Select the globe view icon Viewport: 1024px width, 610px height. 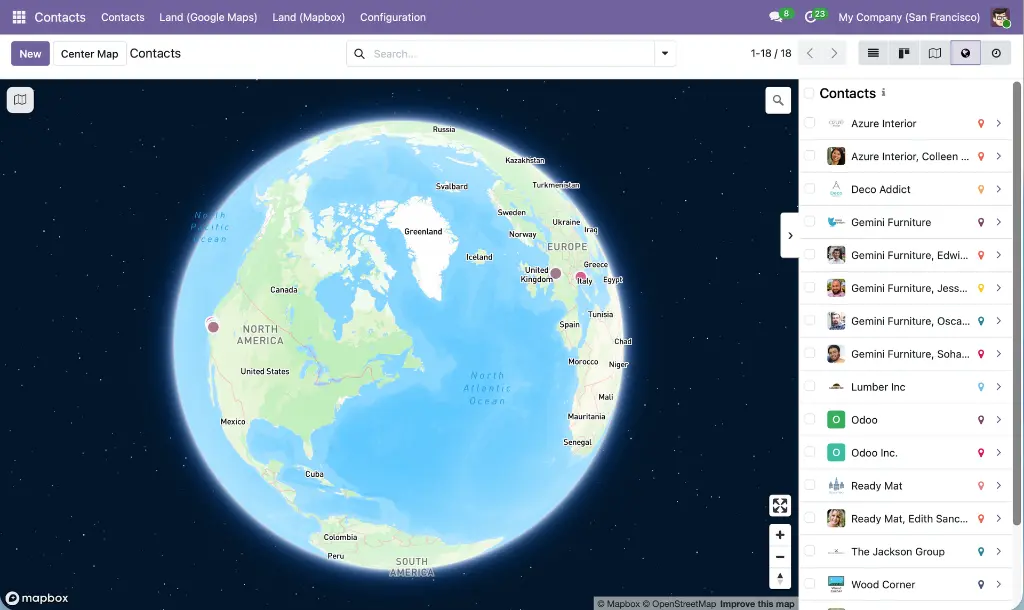pyautogui.click(x=965, y=54)
